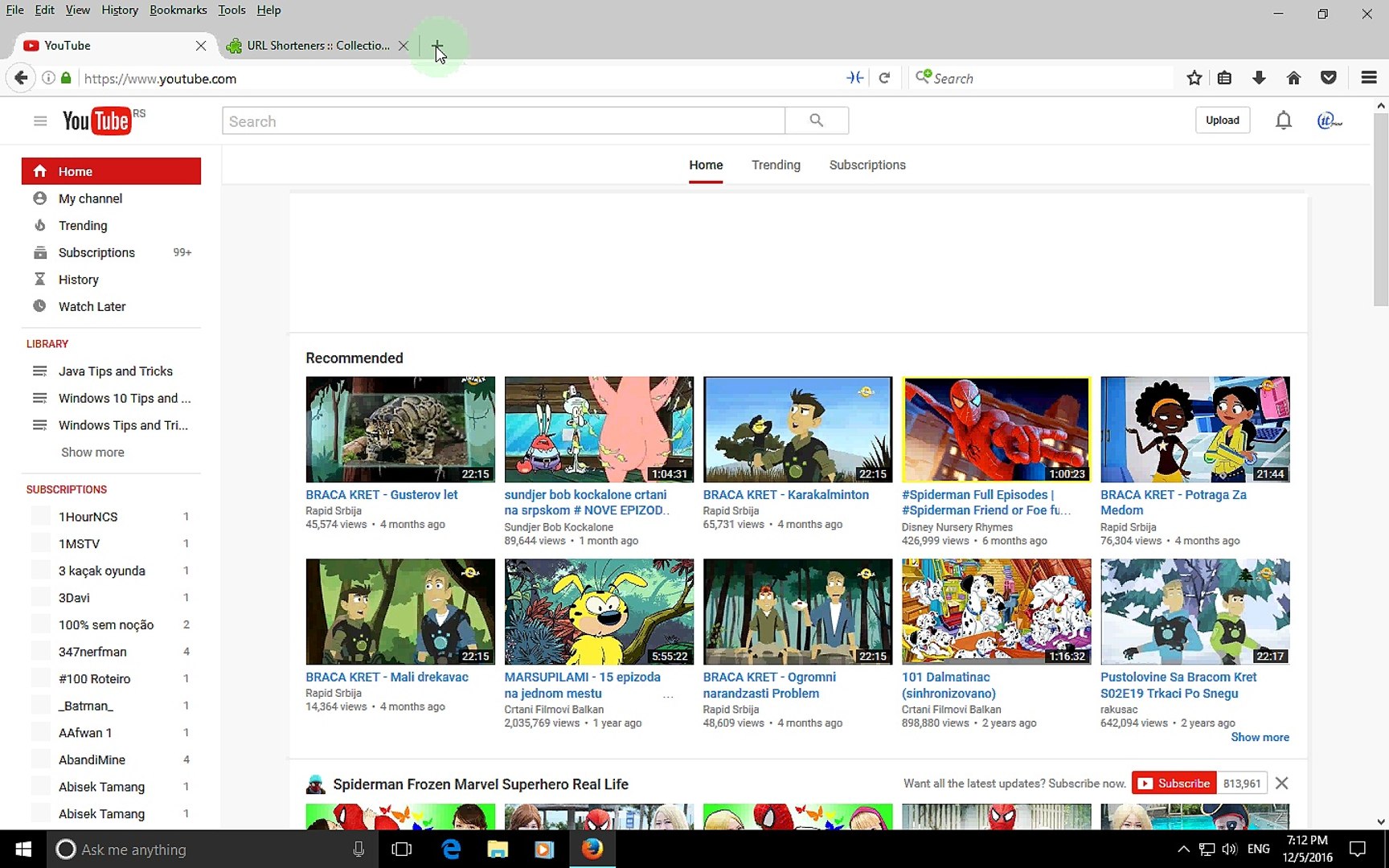Switch to the Trending tab
Screen dimensions: 1389x868
tap(776, 165)
